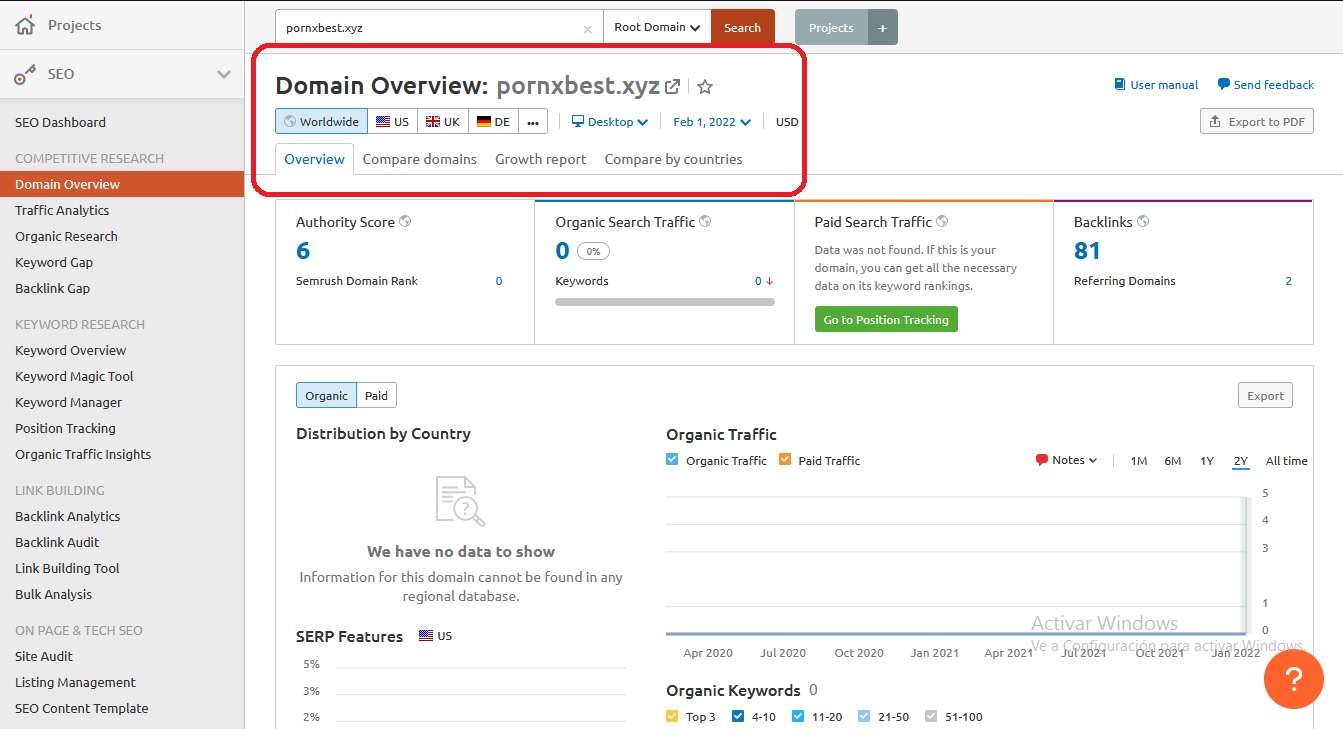Open the Growth report tab
This screenshot has height=729, width=1343.
pyautogui.click(x=541, y=159)
